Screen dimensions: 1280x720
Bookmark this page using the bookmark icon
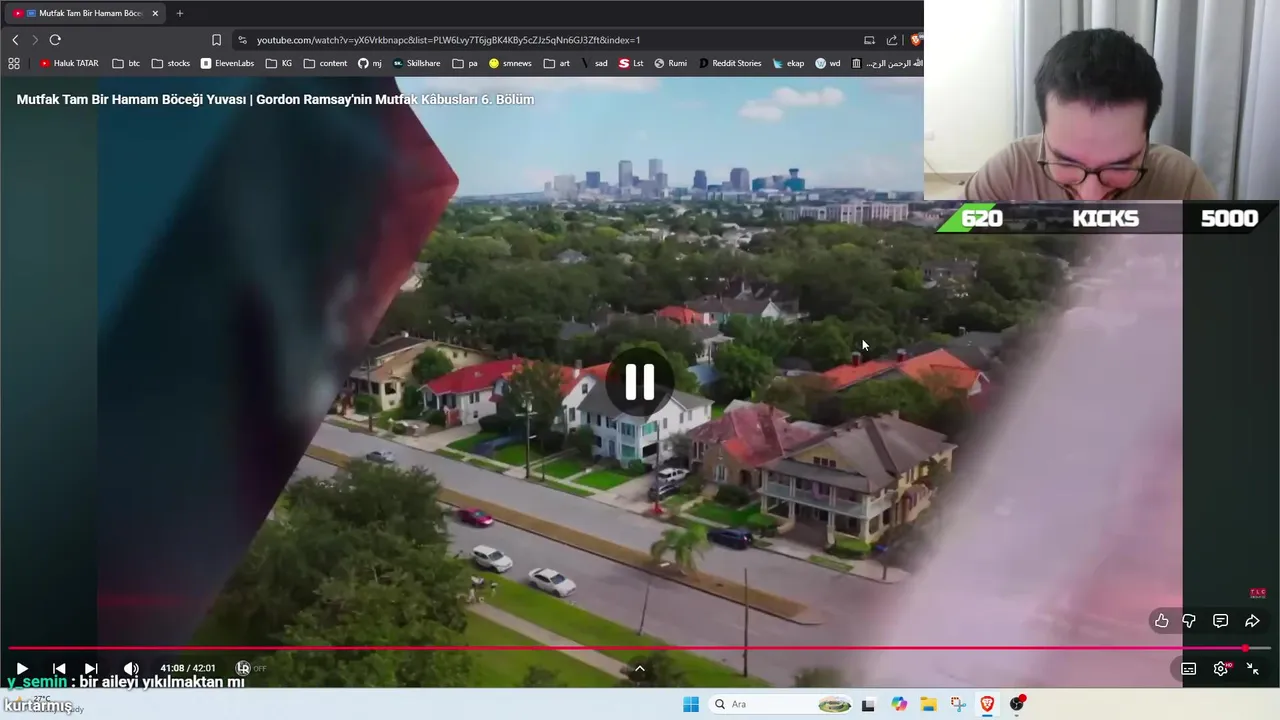tap(216, 40)
